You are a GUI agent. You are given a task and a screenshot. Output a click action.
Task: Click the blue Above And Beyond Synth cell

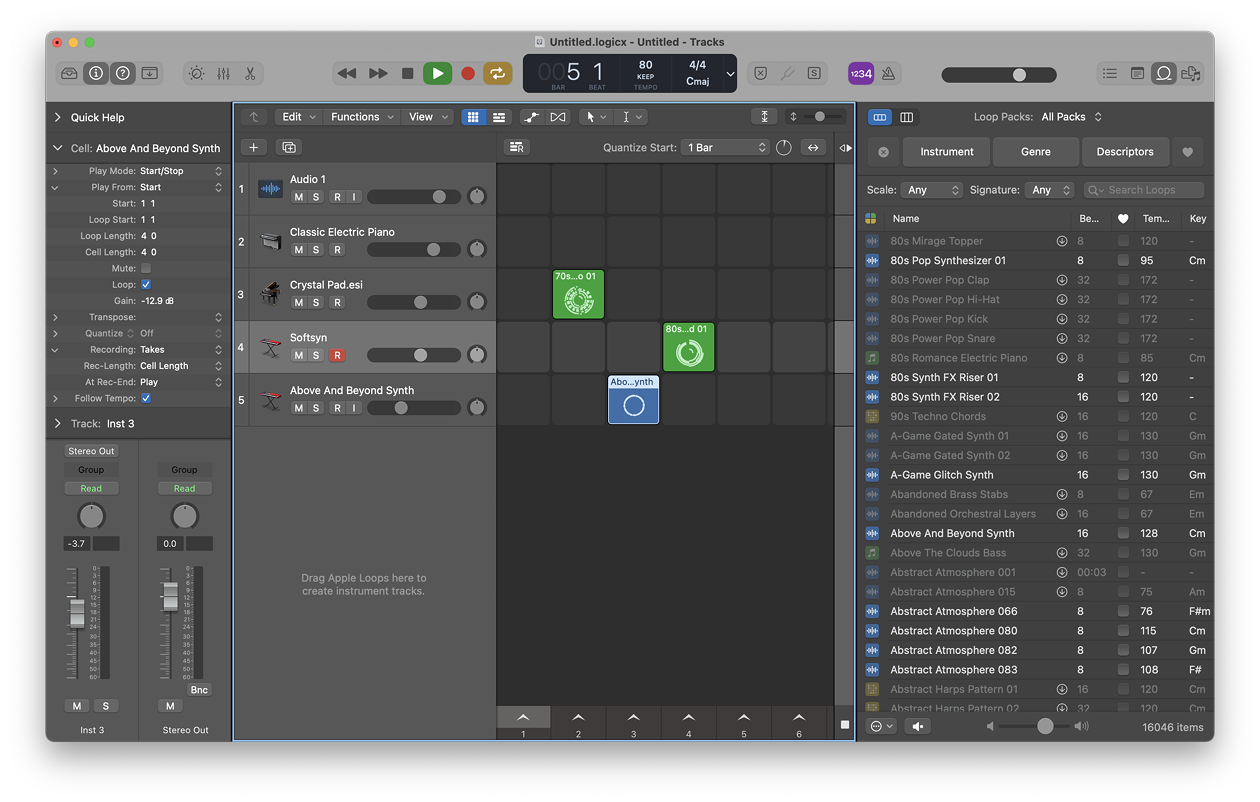(634, 399)
